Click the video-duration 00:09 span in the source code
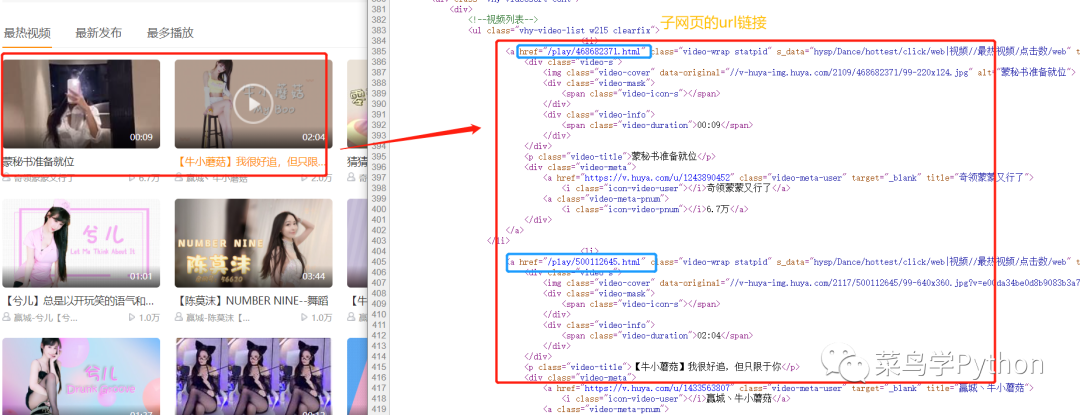The height and width of the screenshot is (415, 1080). click(x=657, y=125)
